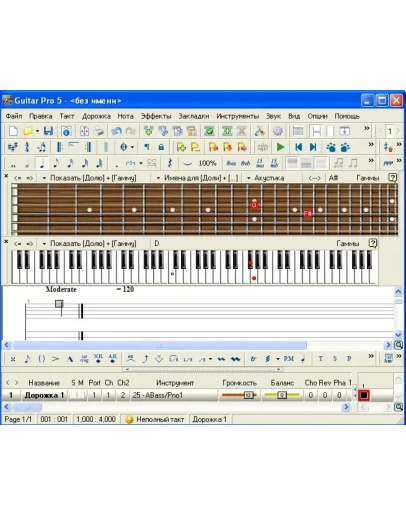
Task: Open the Эффекты menu
Action: point(156,116)
